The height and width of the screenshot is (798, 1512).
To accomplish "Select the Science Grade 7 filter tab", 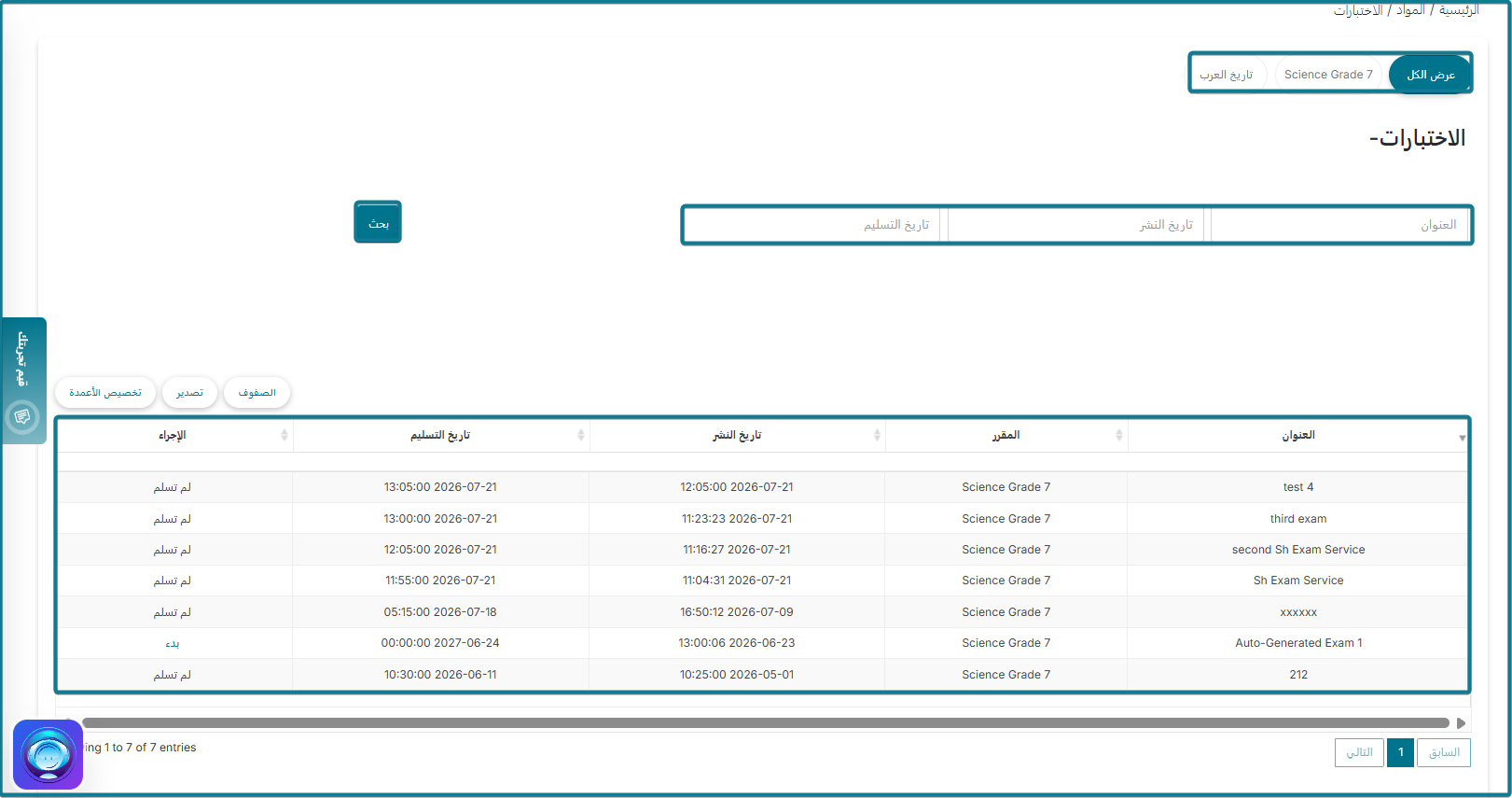I will (1328, 75).
